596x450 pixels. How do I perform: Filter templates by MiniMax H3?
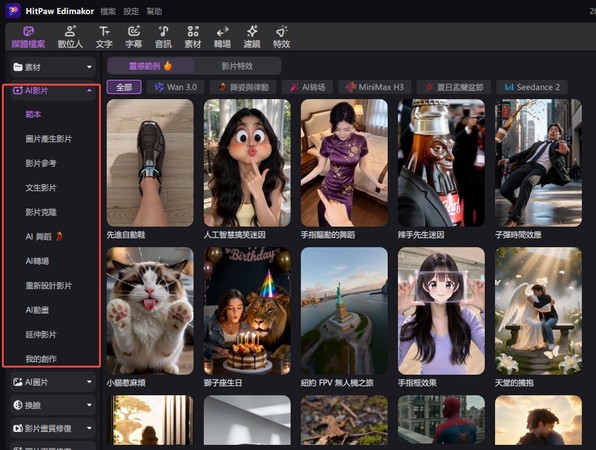click(x=374, y=87)
